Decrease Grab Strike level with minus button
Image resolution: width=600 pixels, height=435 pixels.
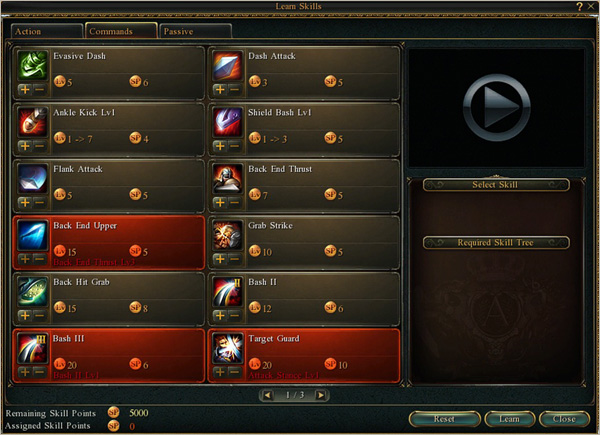[x=234, y=259]
